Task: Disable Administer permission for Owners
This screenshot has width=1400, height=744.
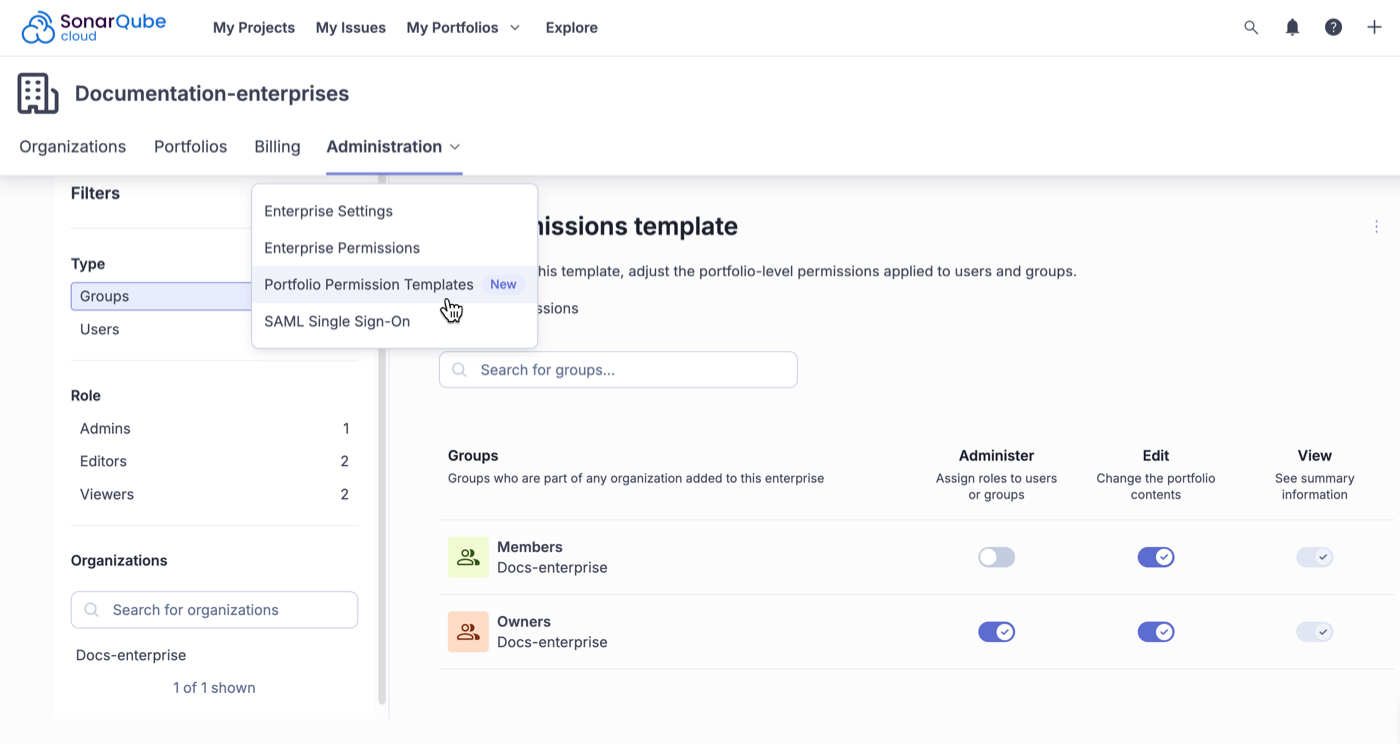Action: pyautogui.click(x=996, y=631)
